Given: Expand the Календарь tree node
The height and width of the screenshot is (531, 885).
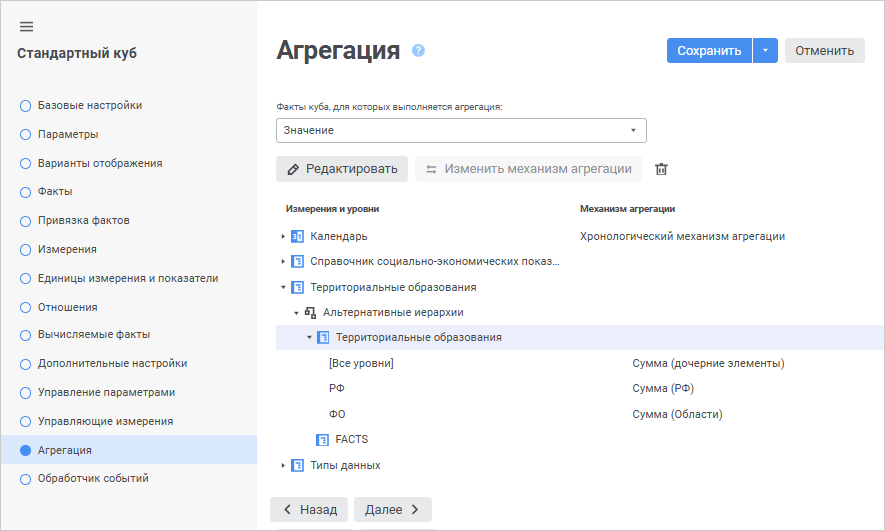Looking at the screenshot, I should click(283, 237).
